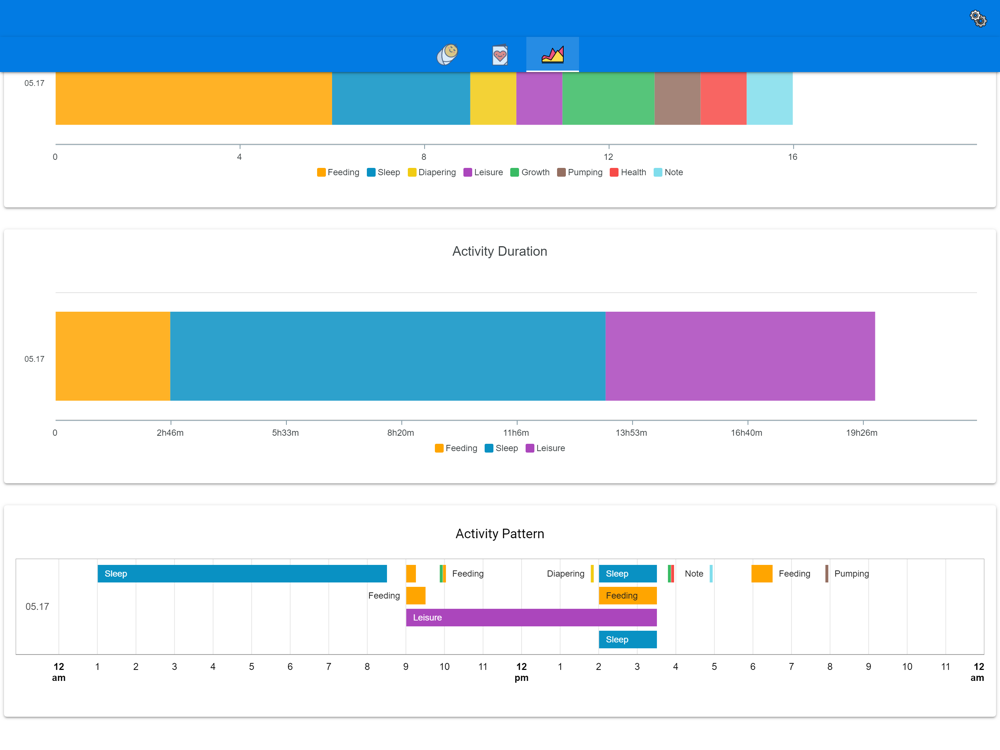Toggle Leisure in Activity Duration legend

[545, 449]
